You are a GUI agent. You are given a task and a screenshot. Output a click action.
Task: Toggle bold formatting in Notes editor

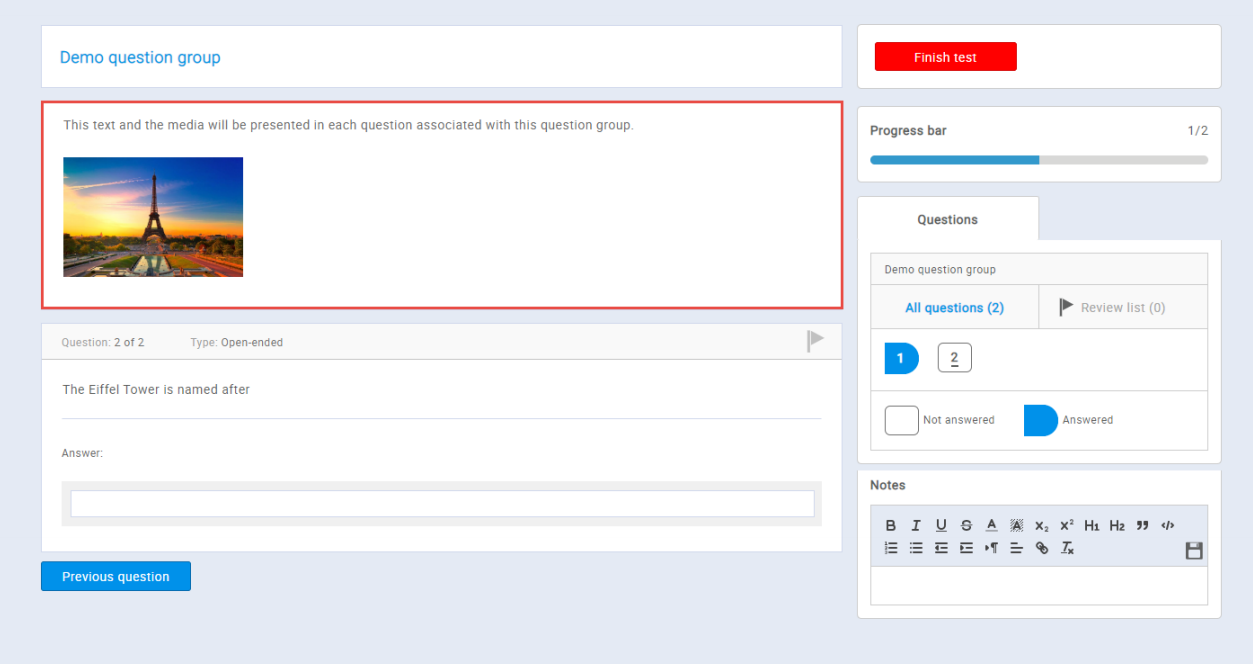pyautogui.click(x=891, y=525)
